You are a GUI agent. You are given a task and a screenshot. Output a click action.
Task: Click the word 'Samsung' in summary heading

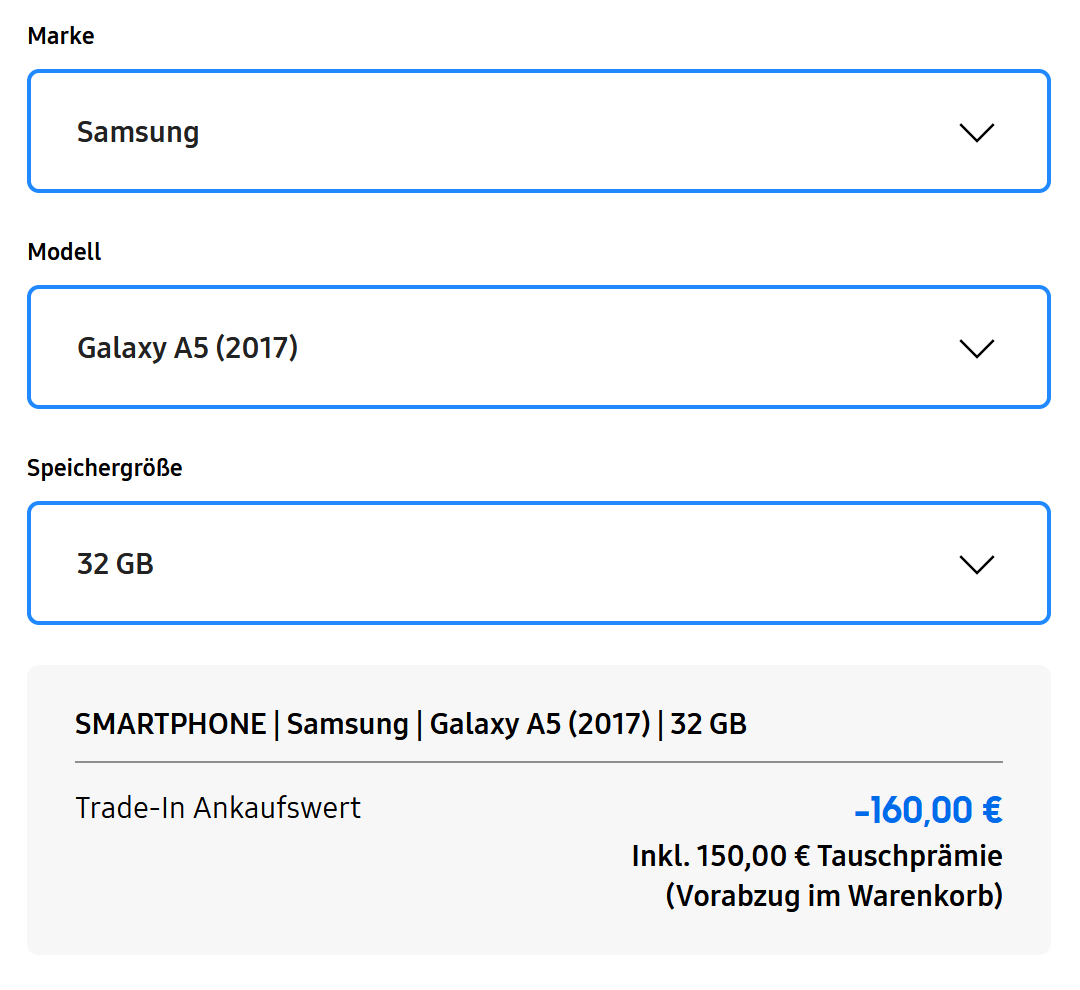point(347,724)
